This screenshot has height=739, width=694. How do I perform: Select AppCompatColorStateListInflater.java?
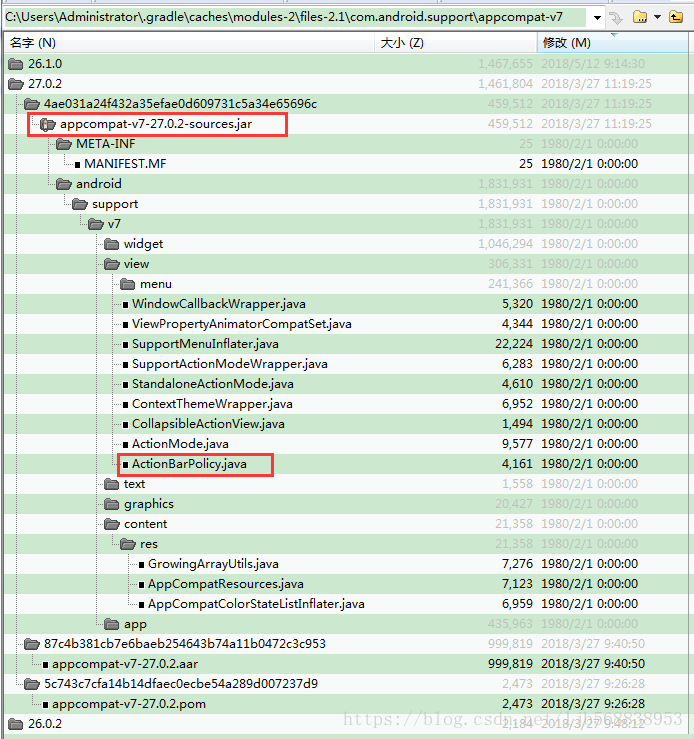tap(256, 604)
